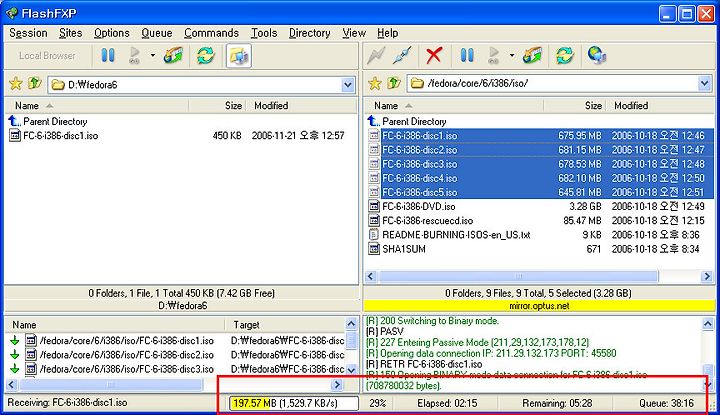Expand the remote path /fedora/core/6/i386/iso/ dropdown
720x415 pixels.
[x=704, y=84]
